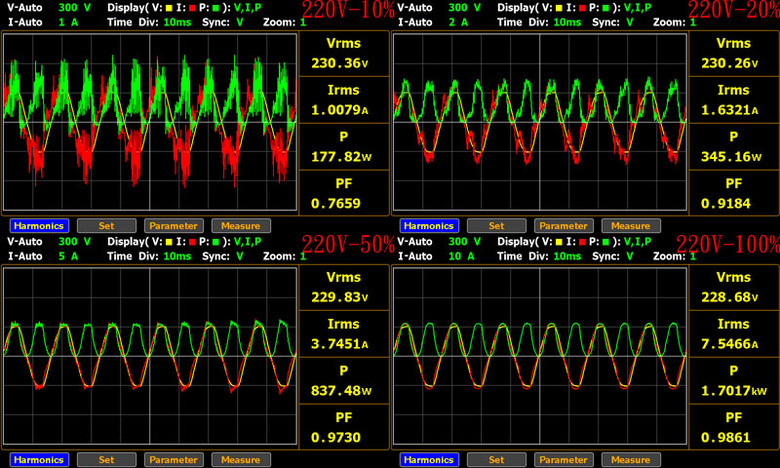Click the I-Auto range value 2 A
The width and height of the screenshot is (780, 468).
[458, 22]
